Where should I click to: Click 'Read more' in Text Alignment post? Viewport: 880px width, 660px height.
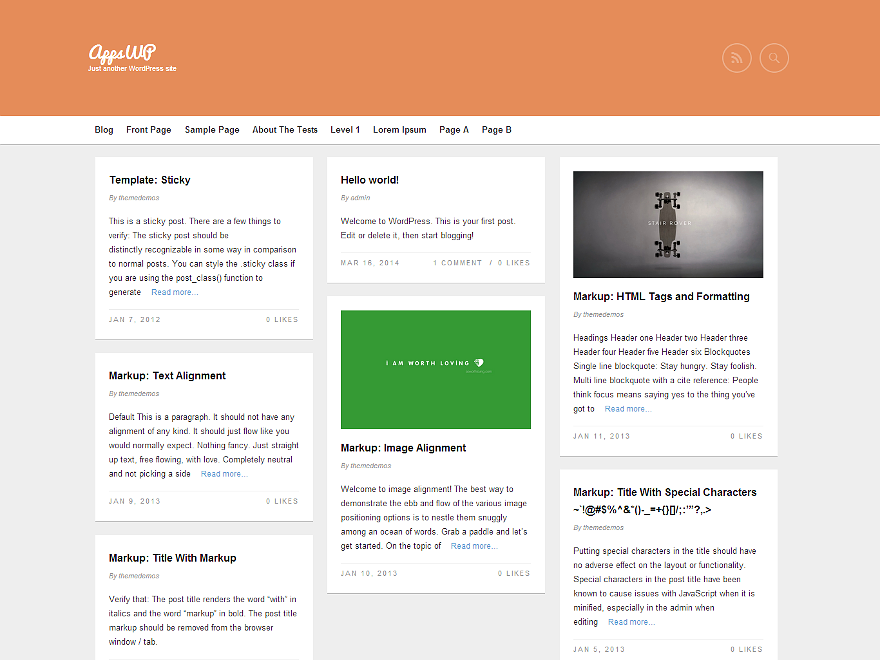224,474
